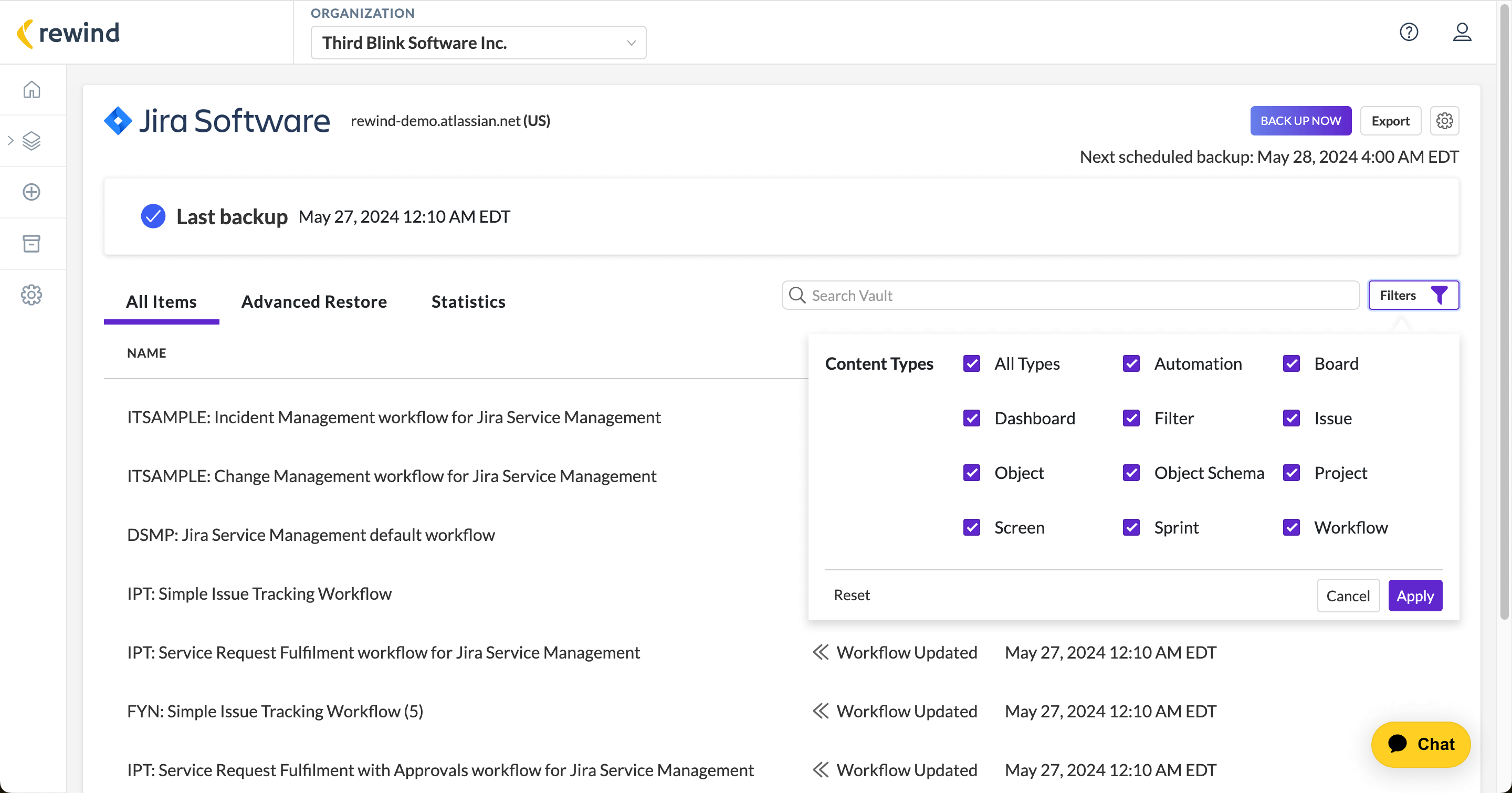
Task: Click the page vertical scrollbar
Action: coord(1504,311)
